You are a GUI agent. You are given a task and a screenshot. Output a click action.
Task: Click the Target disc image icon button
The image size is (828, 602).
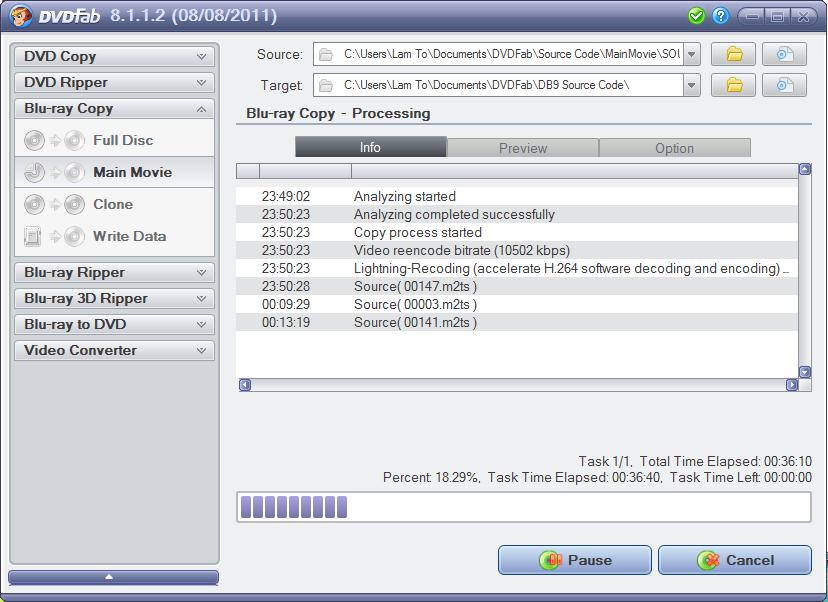[x=784, y=85]
